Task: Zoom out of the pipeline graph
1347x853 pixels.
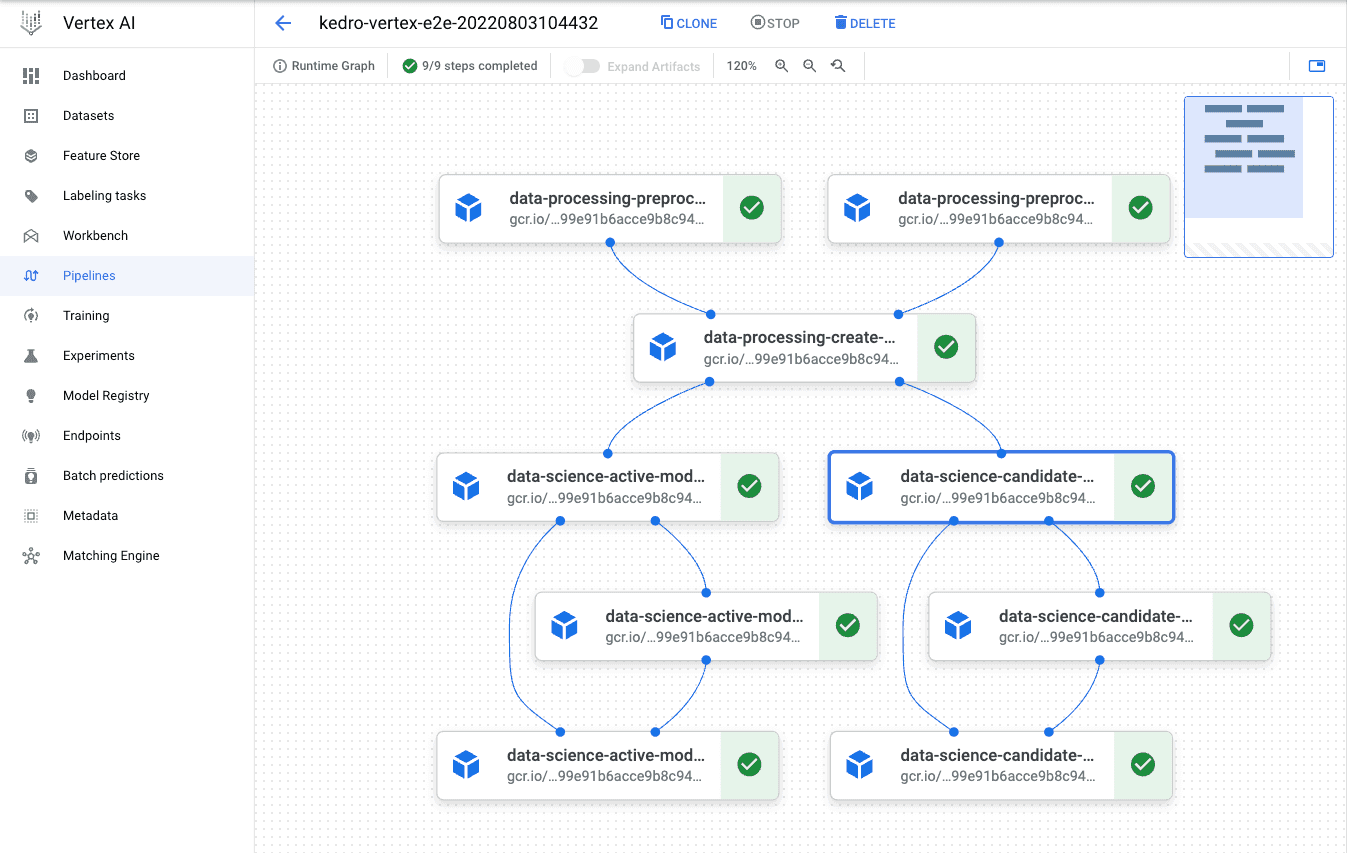Action: pyautogui.click(x=810, y=66)
